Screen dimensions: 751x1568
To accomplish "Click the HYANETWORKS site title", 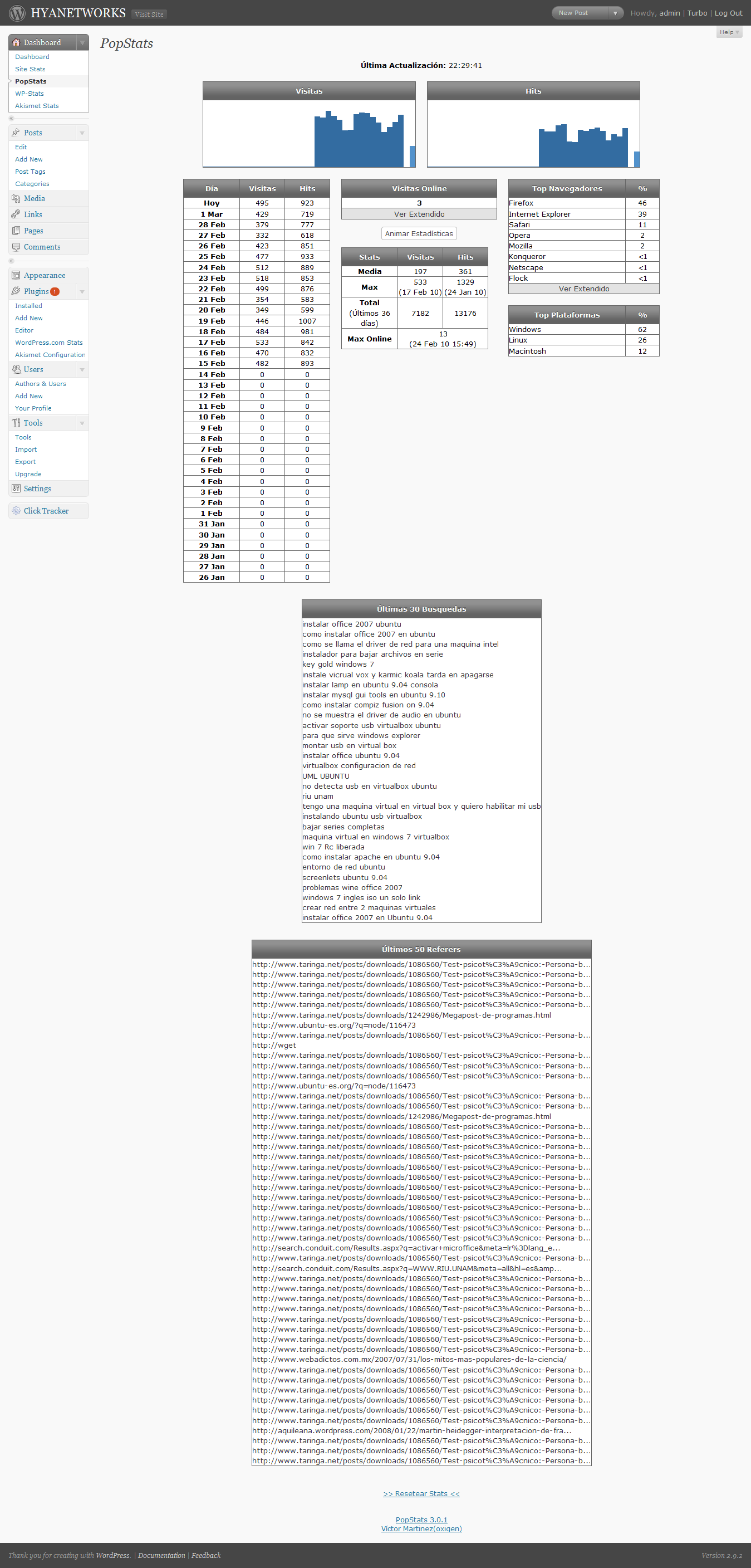I will coord(78,13).
